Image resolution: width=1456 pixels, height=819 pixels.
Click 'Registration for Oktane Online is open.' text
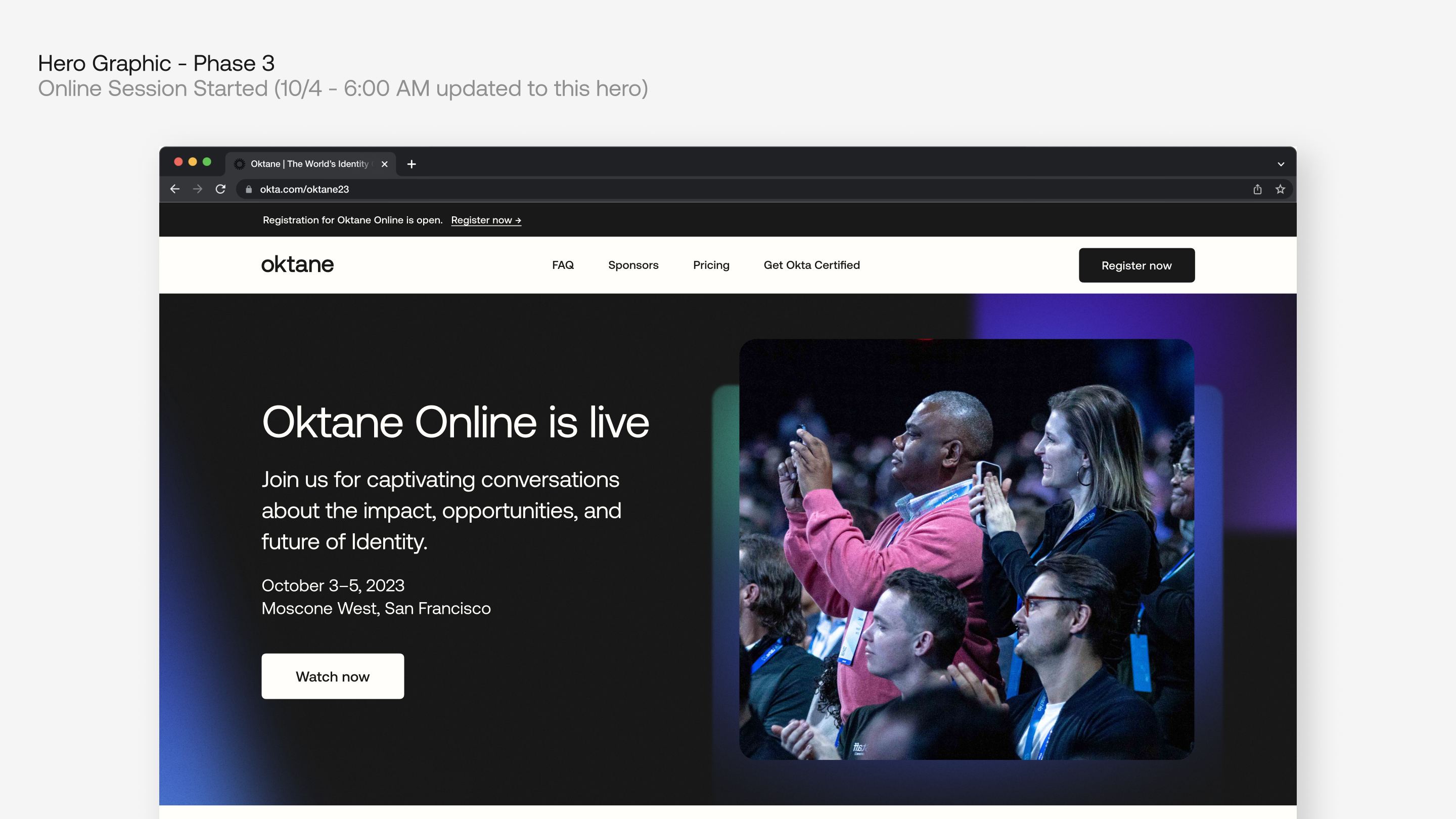353,220
